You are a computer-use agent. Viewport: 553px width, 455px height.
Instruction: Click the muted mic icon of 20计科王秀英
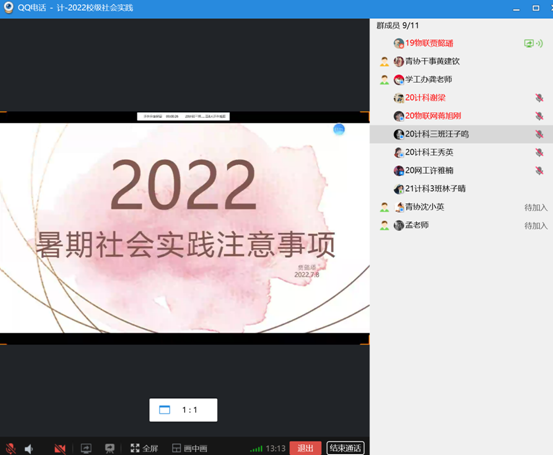tap(539, 152)
